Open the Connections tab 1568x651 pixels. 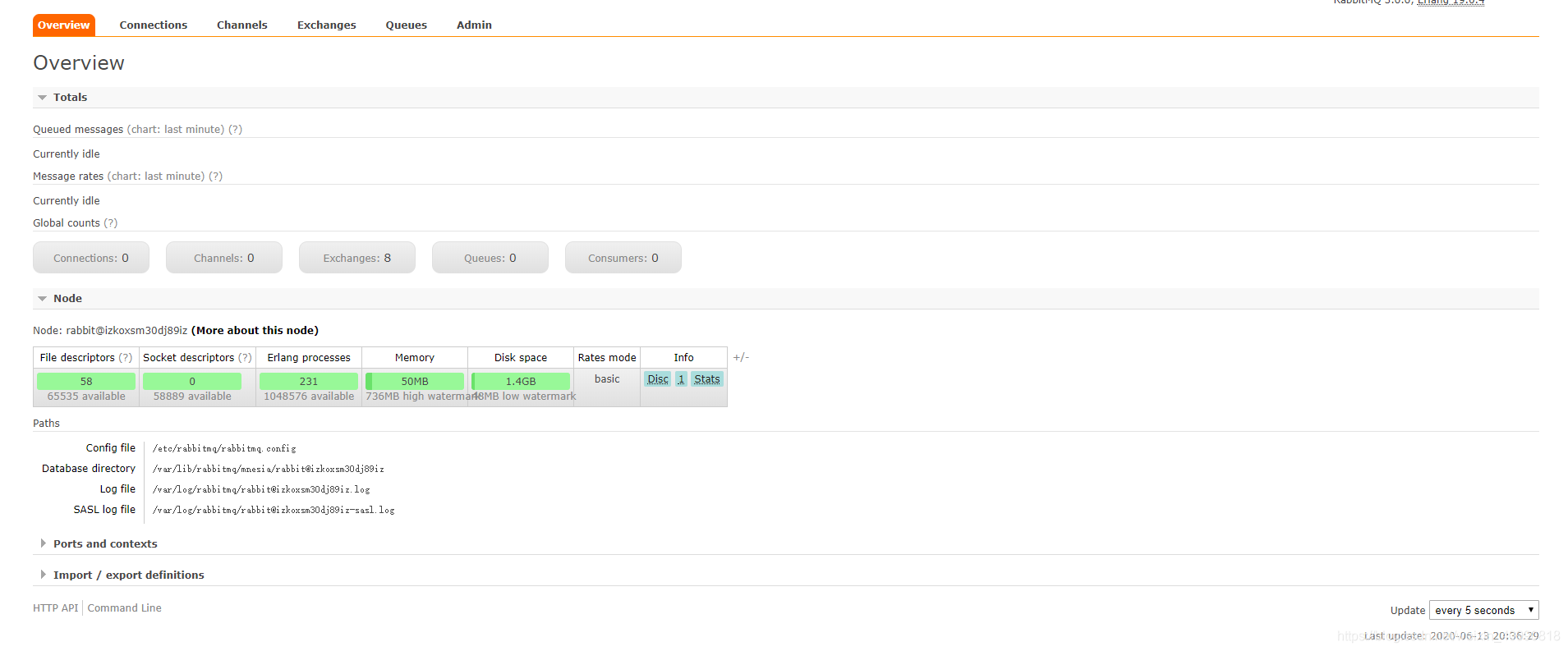pos(154,25)
